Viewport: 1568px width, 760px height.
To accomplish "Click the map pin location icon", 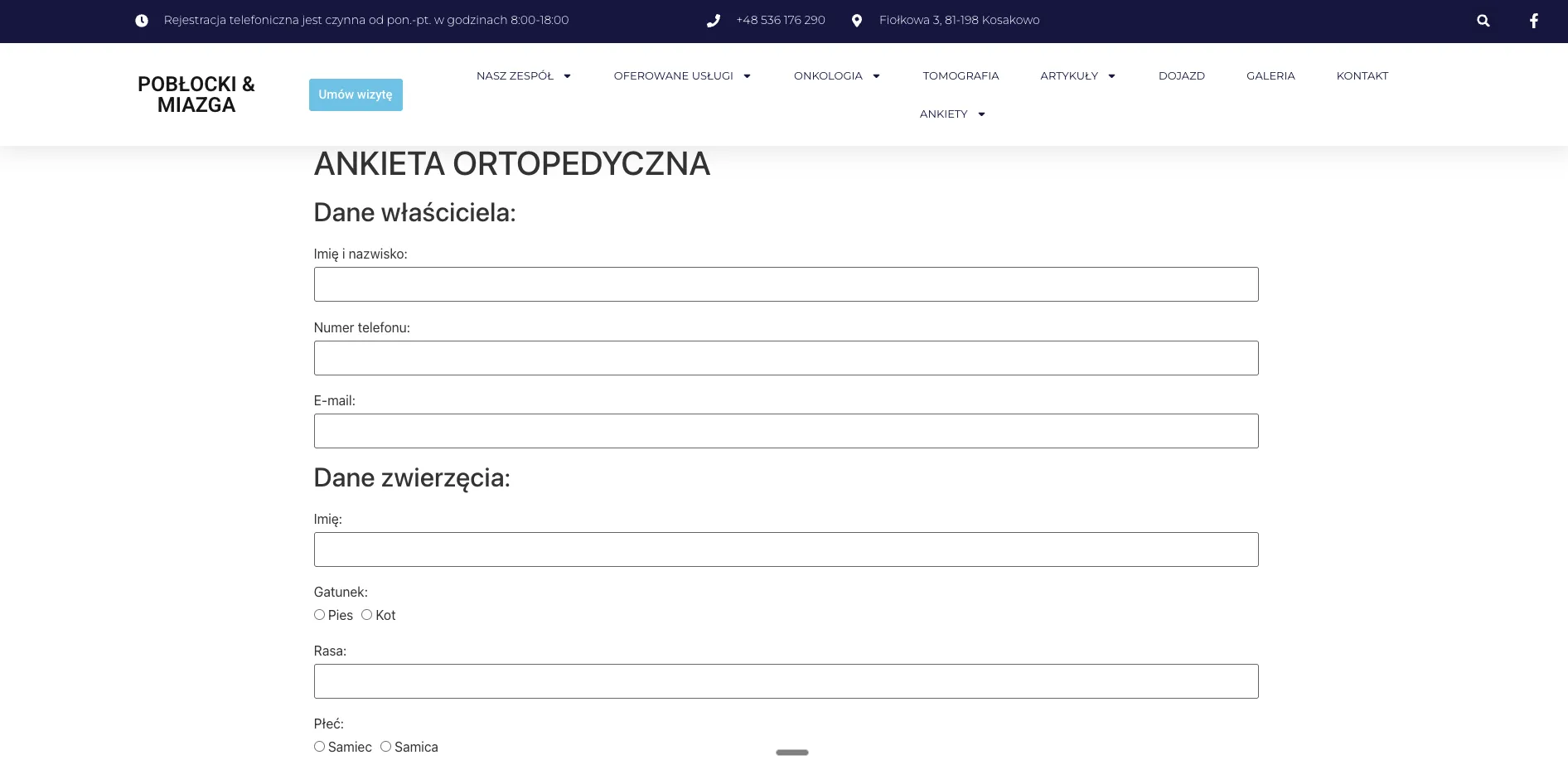I will [856, 21].
